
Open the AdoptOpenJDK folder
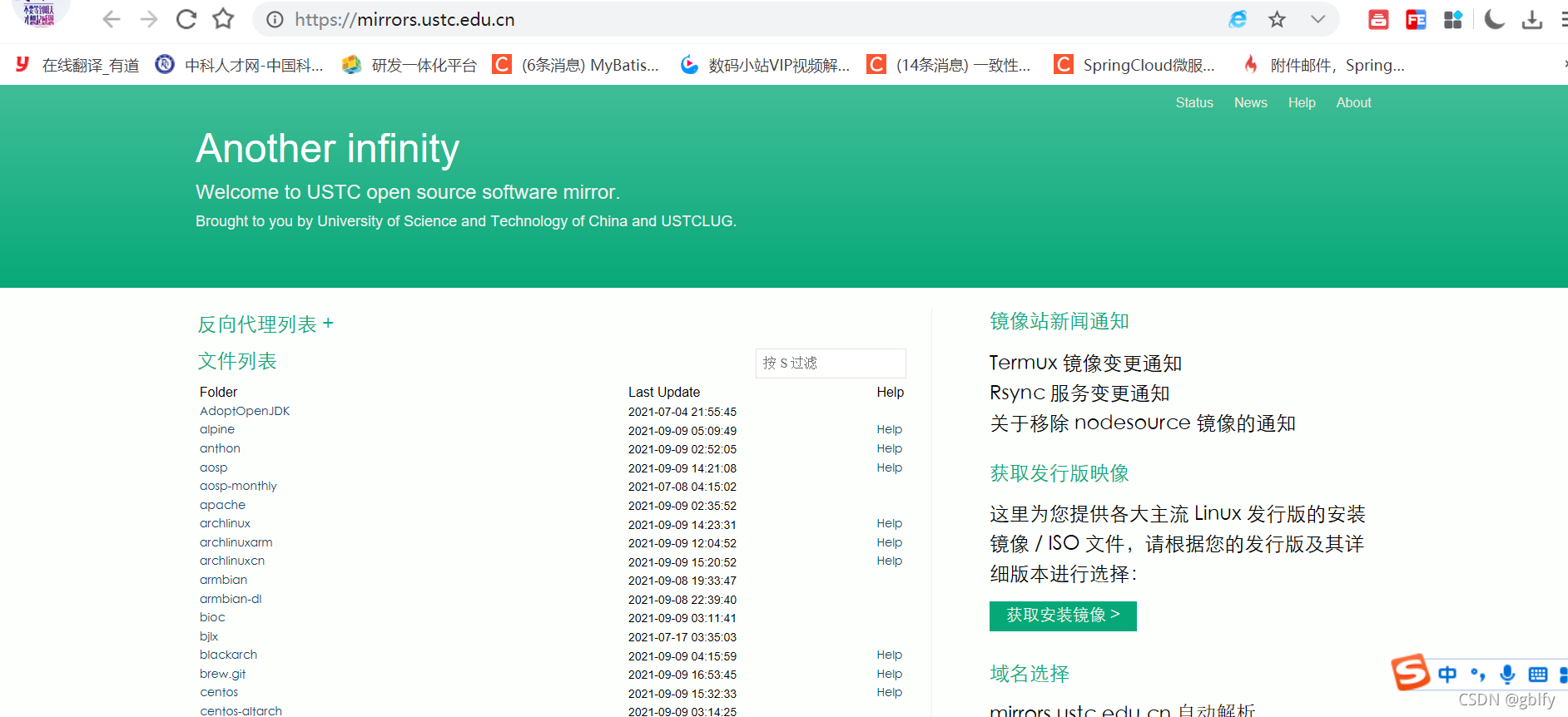[x=245, y=411]
